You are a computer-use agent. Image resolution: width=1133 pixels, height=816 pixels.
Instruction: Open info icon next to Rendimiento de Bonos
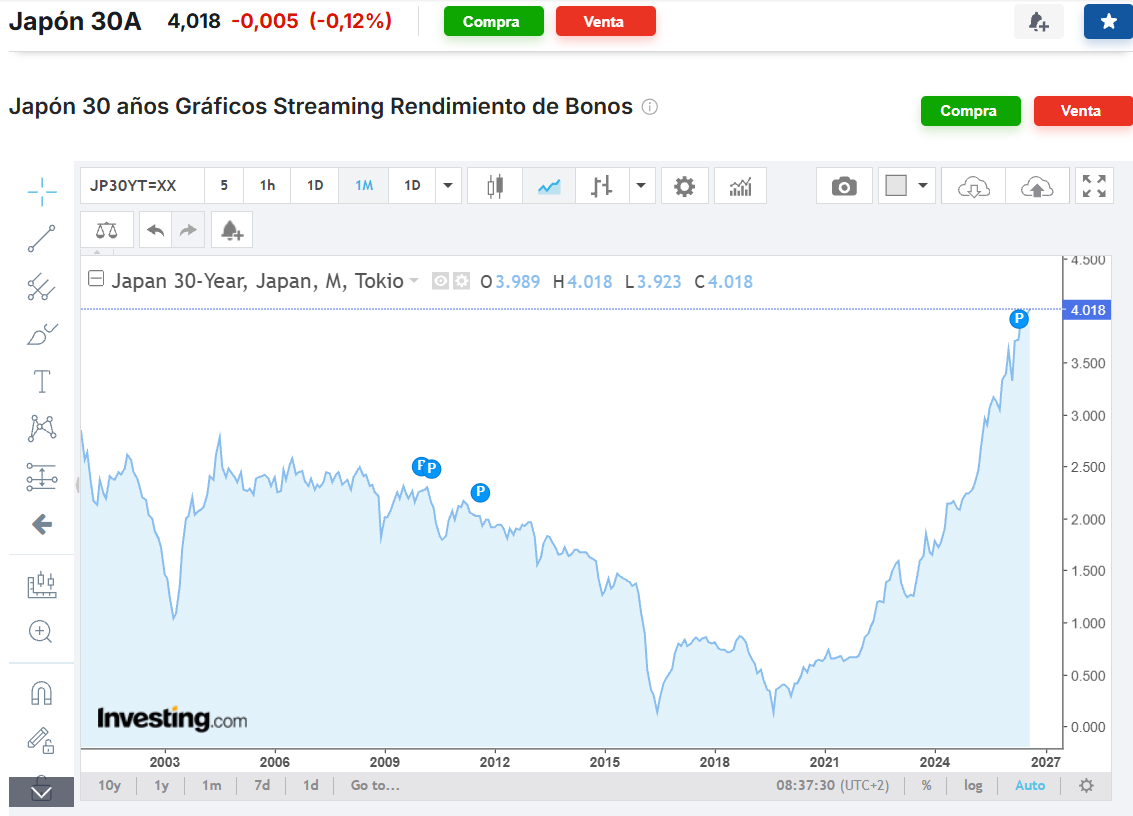click(650, 107)
